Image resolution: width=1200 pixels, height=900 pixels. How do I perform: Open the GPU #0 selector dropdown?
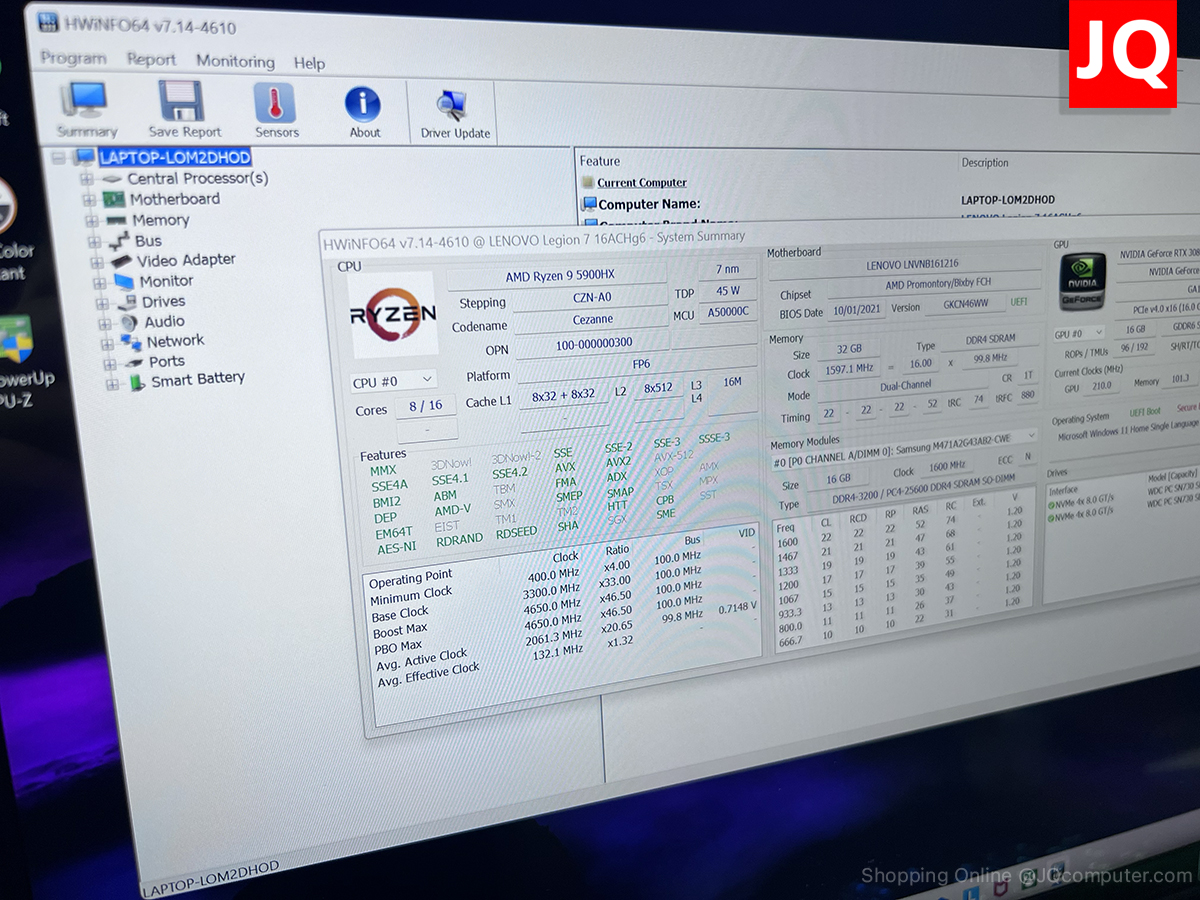1078,333
